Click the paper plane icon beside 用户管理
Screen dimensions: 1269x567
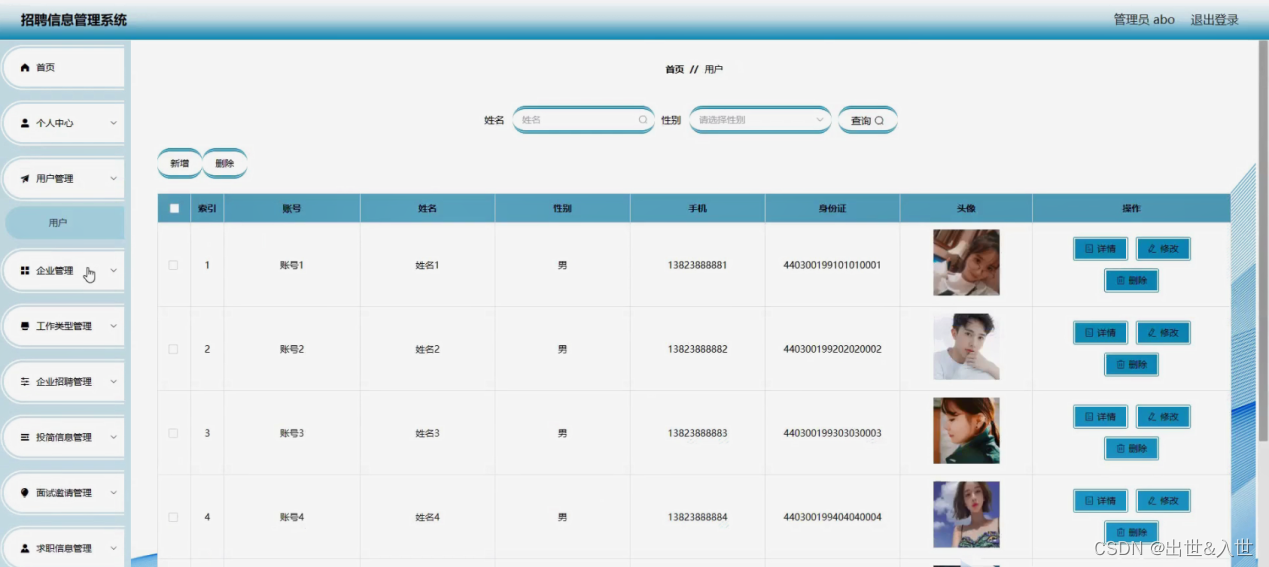point(26,178)
